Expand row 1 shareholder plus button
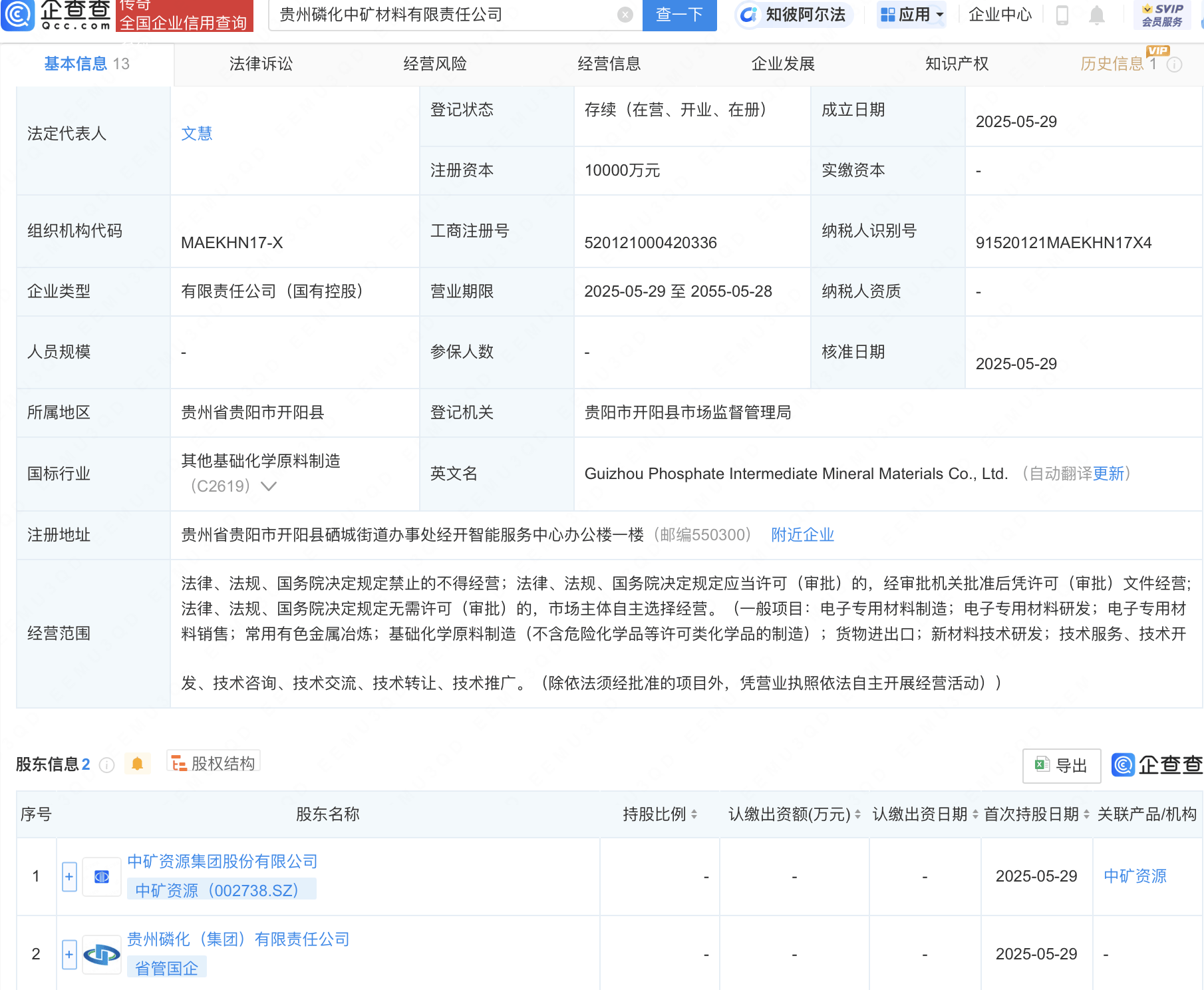The width and height of the screenshot is (1204, 990). [69, 877]
